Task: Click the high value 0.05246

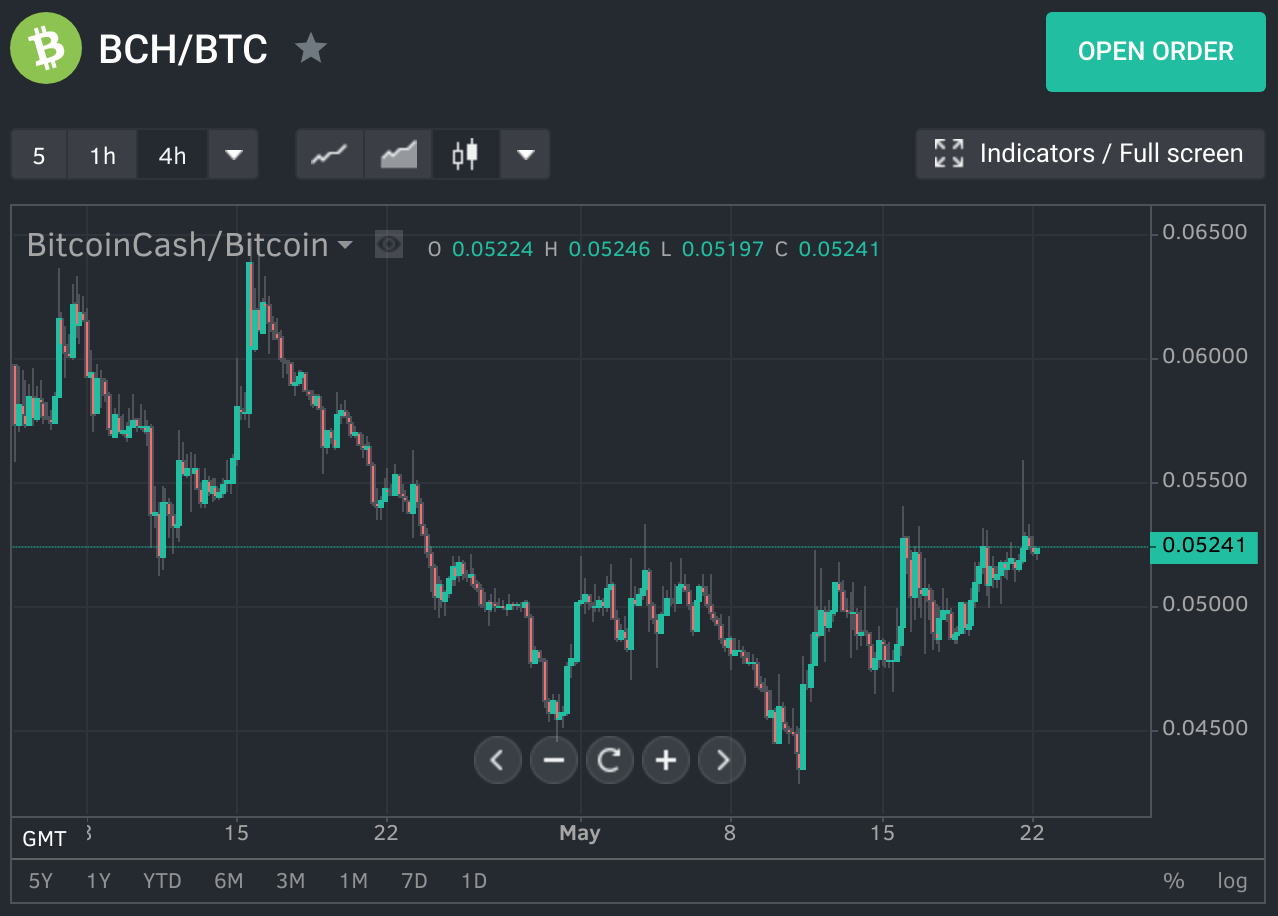Action: [609, 249]
